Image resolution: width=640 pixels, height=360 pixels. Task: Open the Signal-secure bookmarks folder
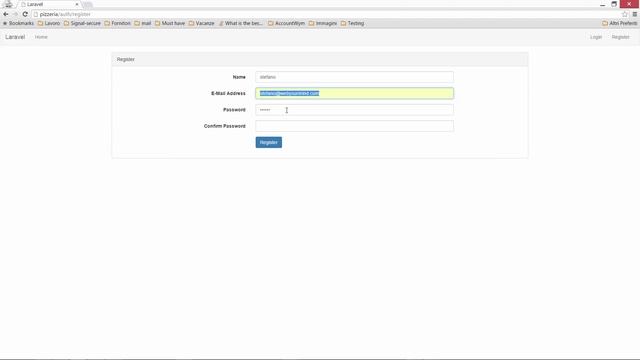tap(82, 23)
